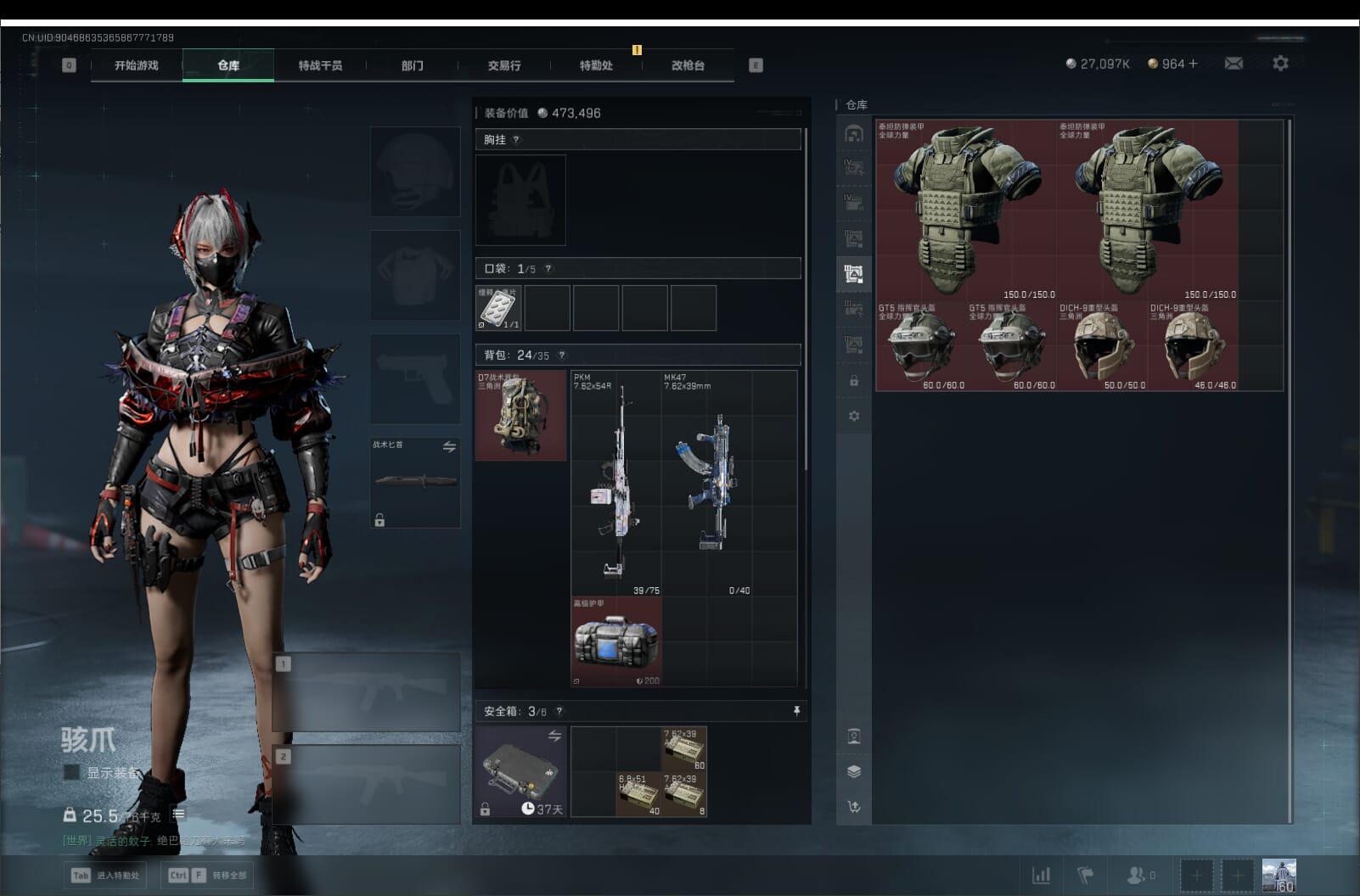
Task: Open the warehouse sidebar gear icon
Action: click(854, 416)
